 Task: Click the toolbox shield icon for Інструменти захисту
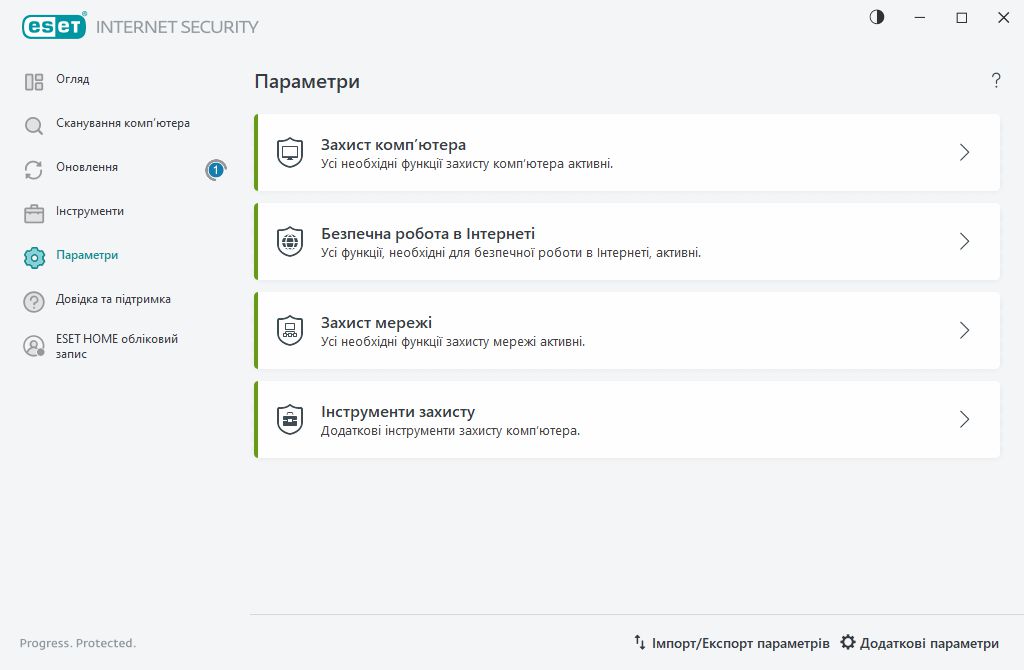(289, 420)
